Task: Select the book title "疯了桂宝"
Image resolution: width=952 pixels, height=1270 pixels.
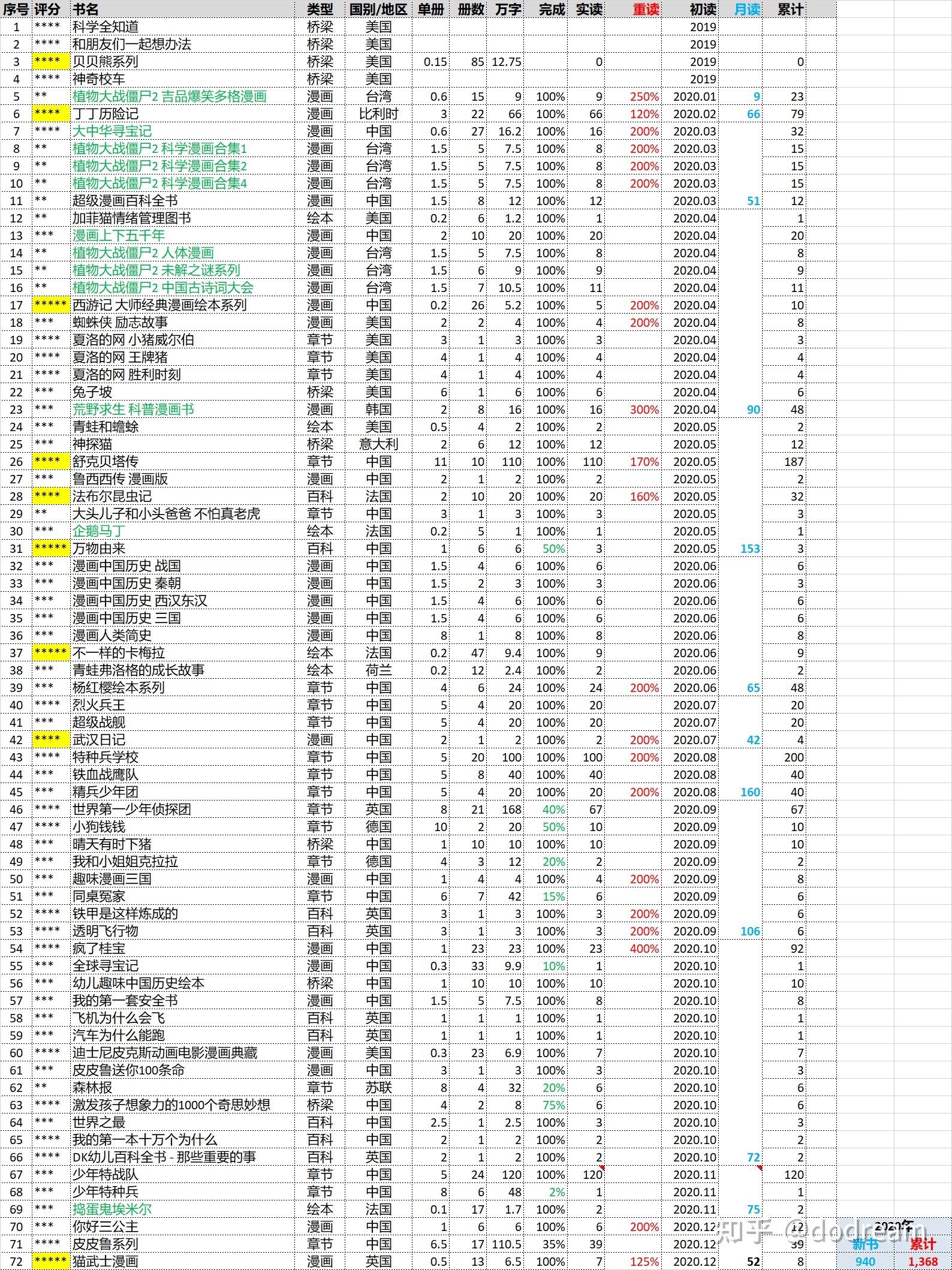Action: tap(99, 949)
